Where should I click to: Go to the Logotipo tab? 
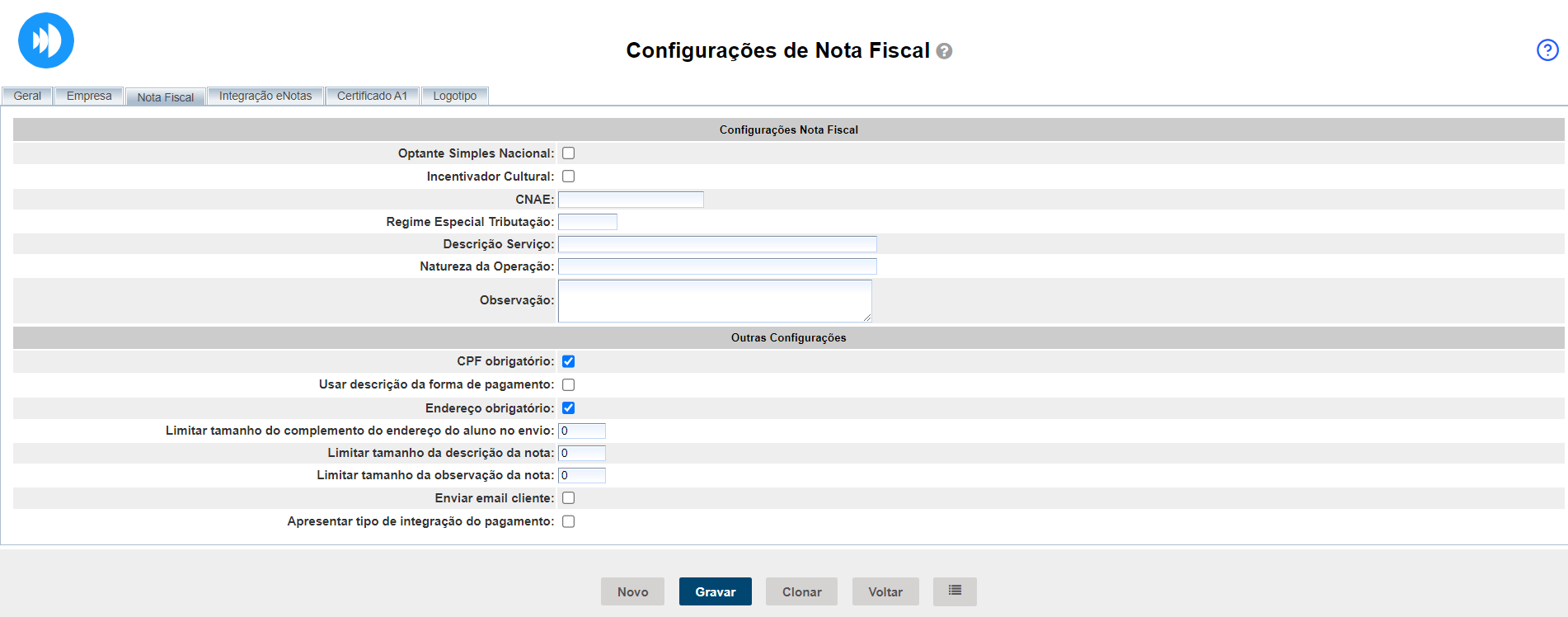coord(454,96)
